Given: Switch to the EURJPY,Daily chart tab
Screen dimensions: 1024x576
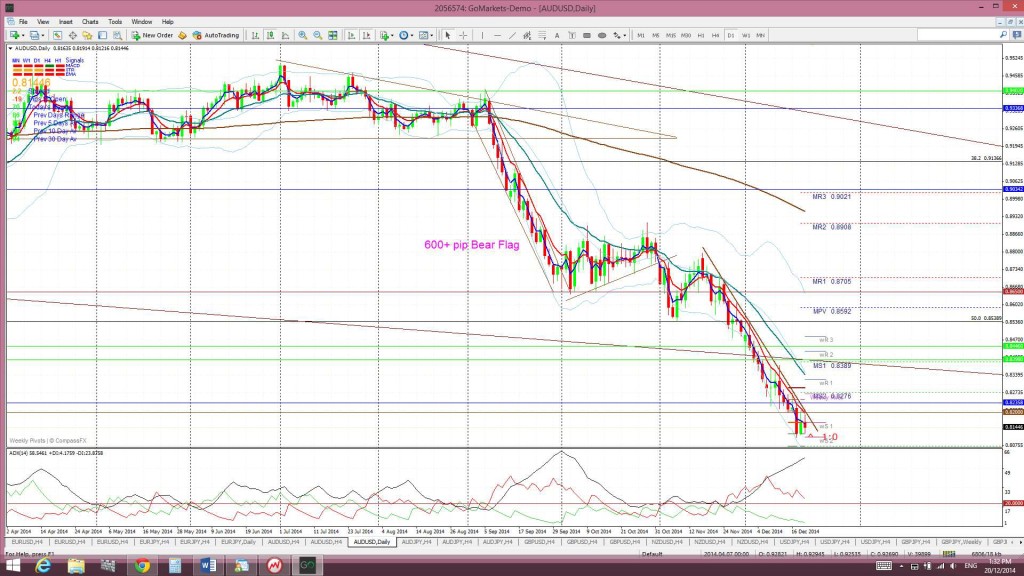Looking at the screenshot, I should point(238,542).
